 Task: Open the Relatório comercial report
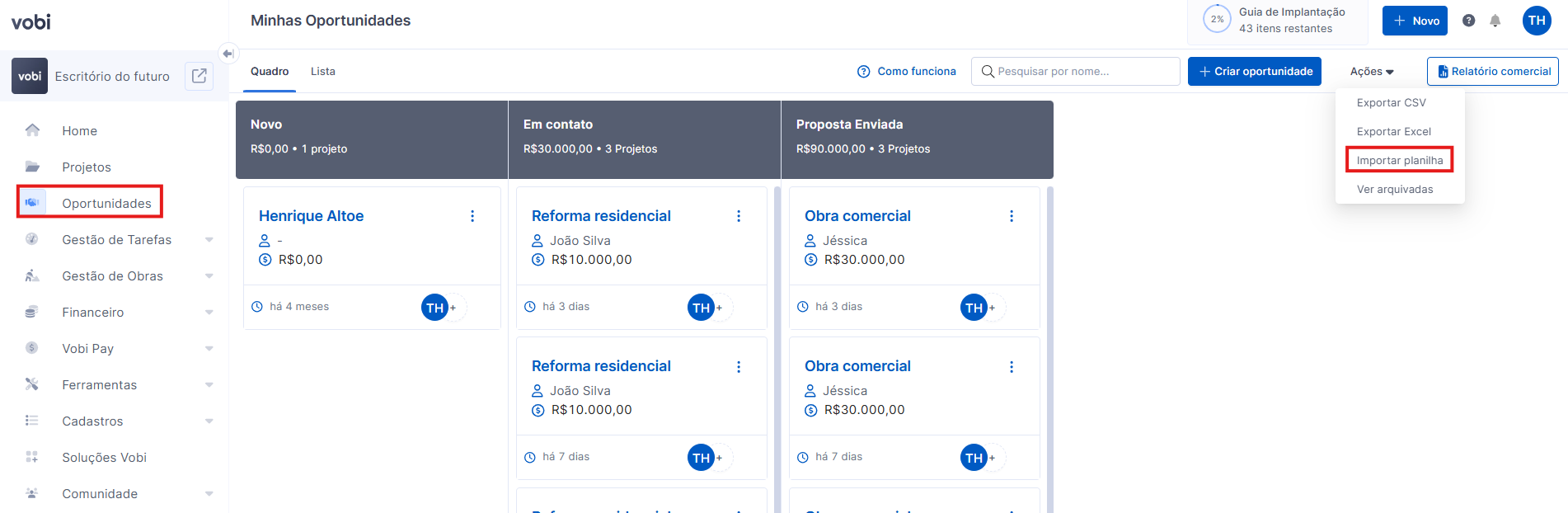coord(1492,72)
